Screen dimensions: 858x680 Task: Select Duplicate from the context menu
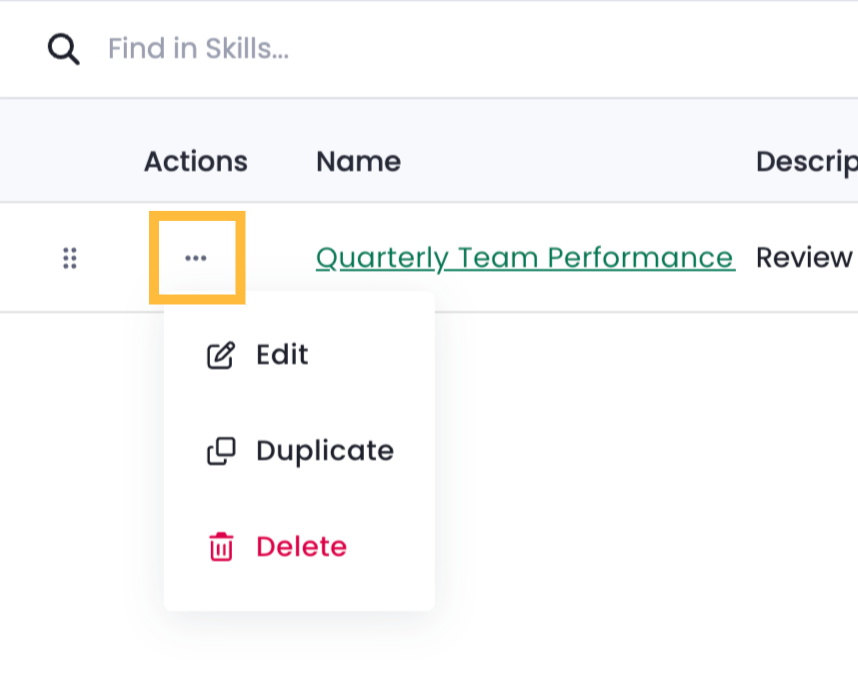coord(299,451)
